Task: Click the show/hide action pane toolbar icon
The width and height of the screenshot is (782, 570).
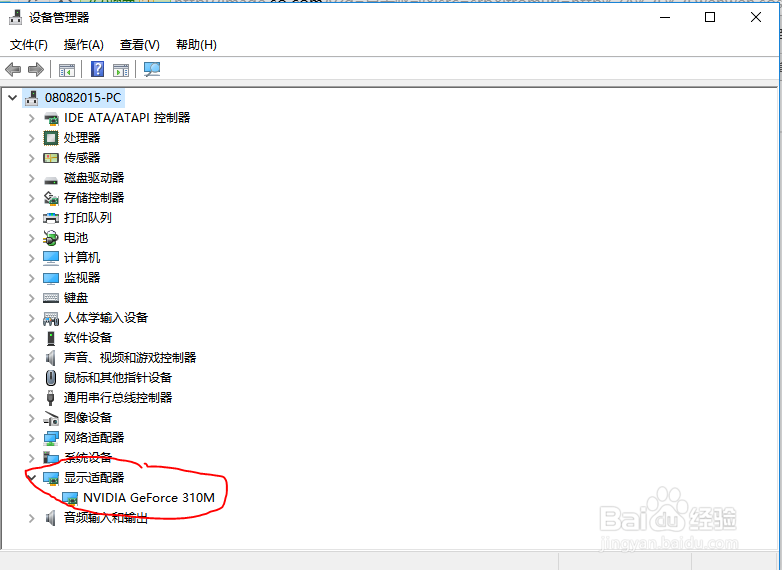Action: tap(121, 70)
